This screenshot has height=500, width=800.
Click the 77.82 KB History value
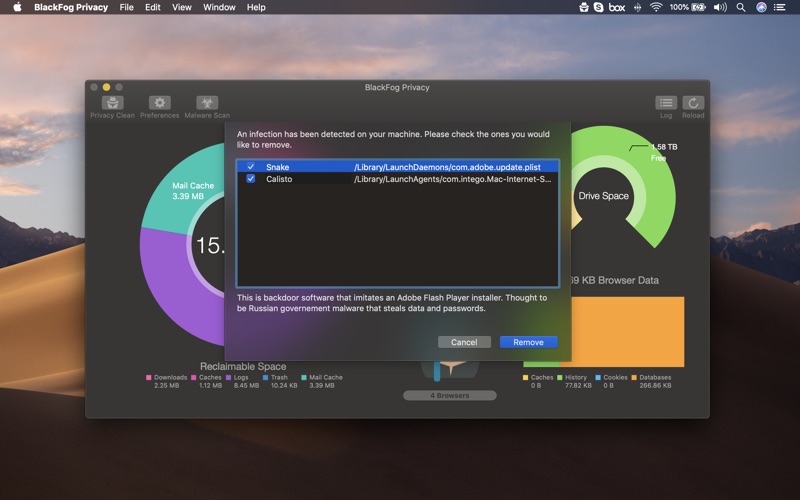tap(578, 386)
